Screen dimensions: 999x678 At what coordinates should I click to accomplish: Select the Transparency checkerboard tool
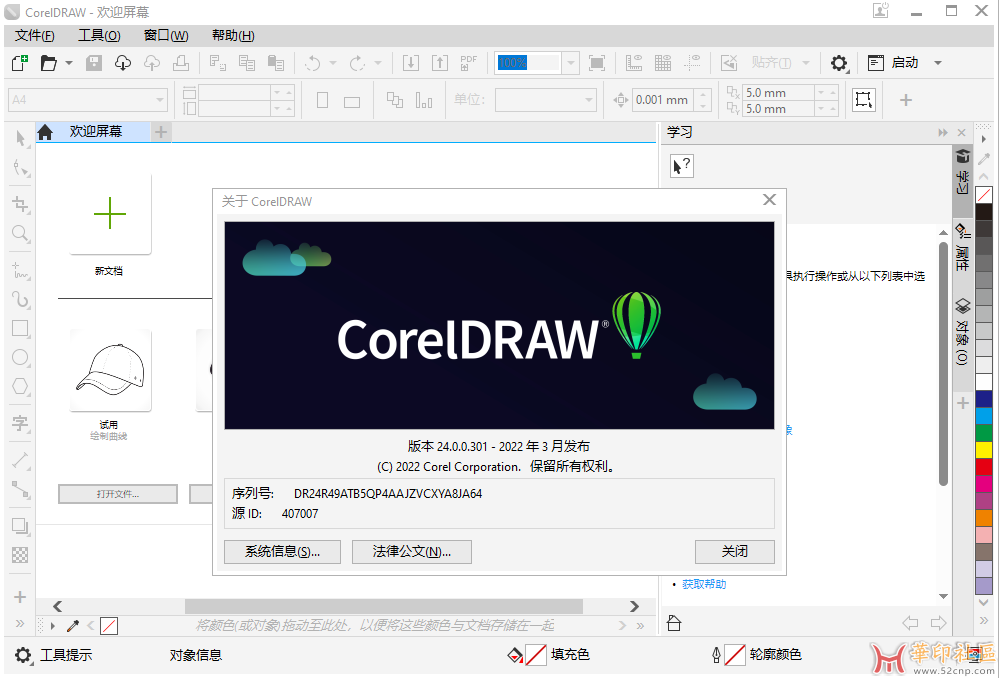pyautogui.click(x=20, y=555)
